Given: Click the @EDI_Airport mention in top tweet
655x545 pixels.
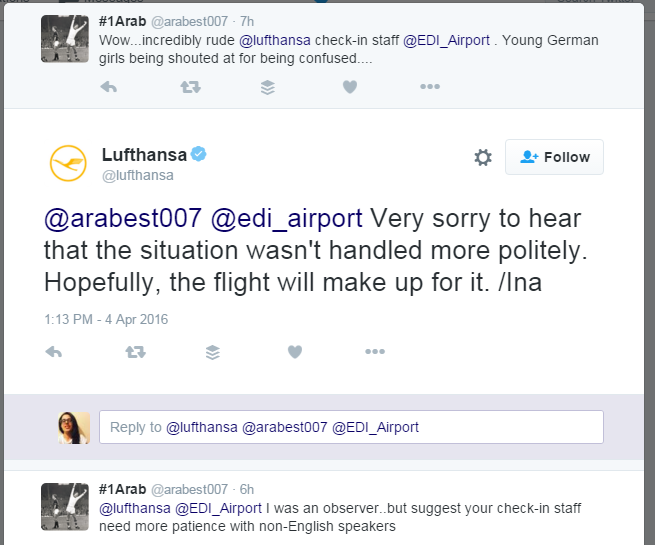Looking at the screenshot, I should coord(447,41).
